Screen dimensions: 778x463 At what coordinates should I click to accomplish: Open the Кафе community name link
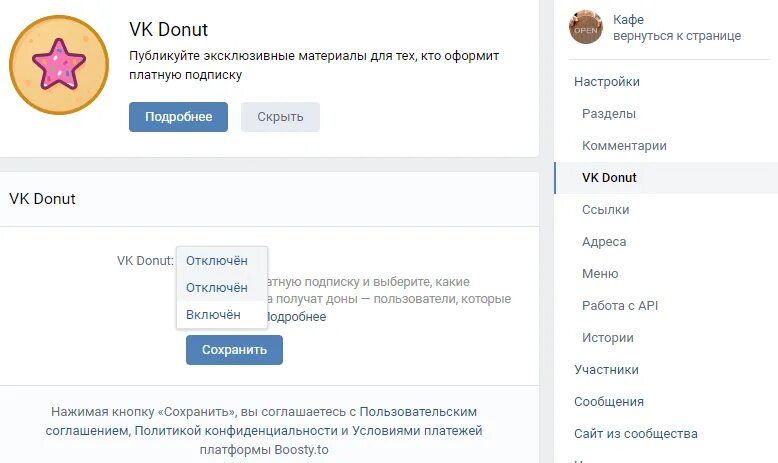click(x=628, y=19)
